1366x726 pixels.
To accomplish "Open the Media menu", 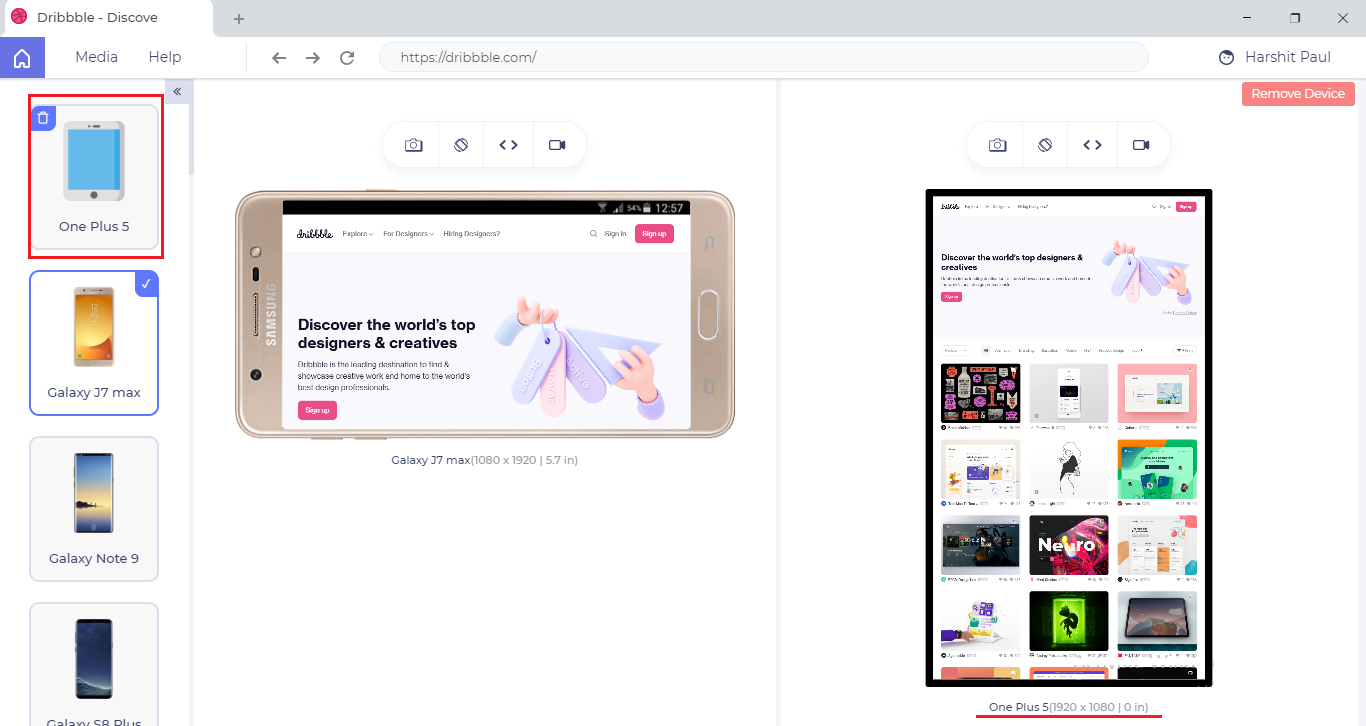I will click(96, 57).
